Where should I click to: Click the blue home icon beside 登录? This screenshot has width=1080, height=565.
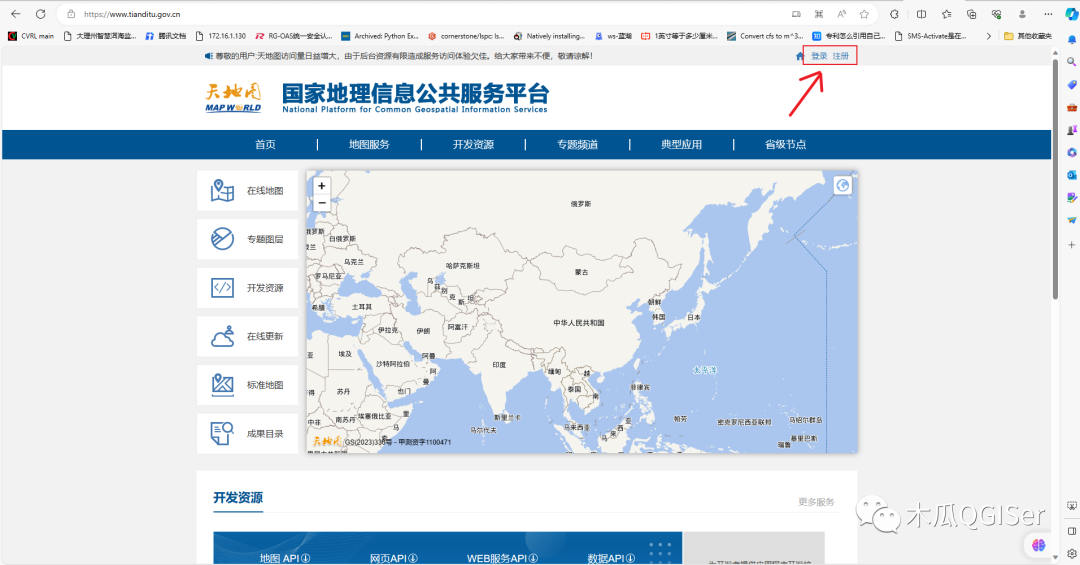[800, 56]
